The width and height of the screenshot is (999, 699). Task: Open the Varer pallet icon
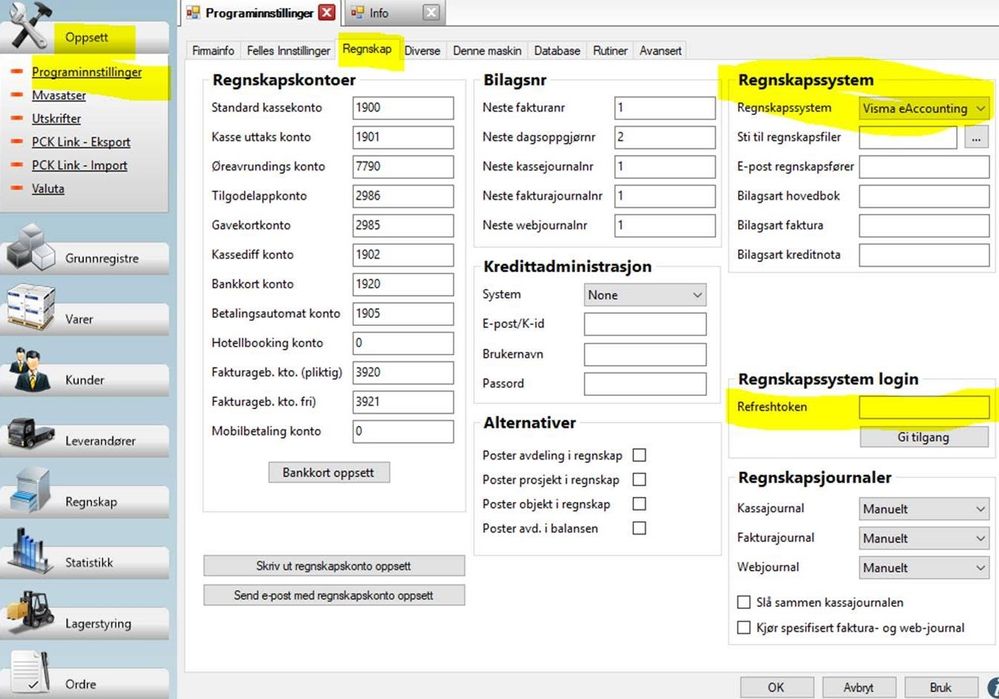(32, 306)
